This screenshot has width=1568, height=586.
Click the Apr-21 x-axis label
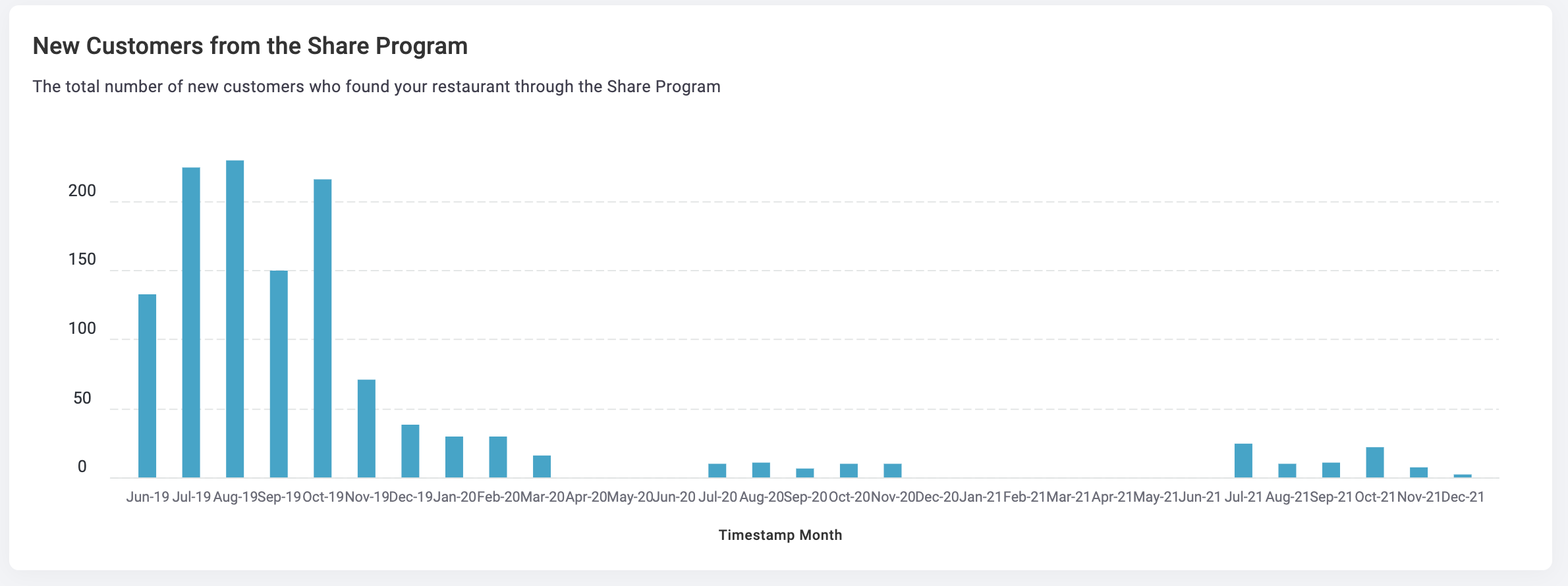[1112, 497]
